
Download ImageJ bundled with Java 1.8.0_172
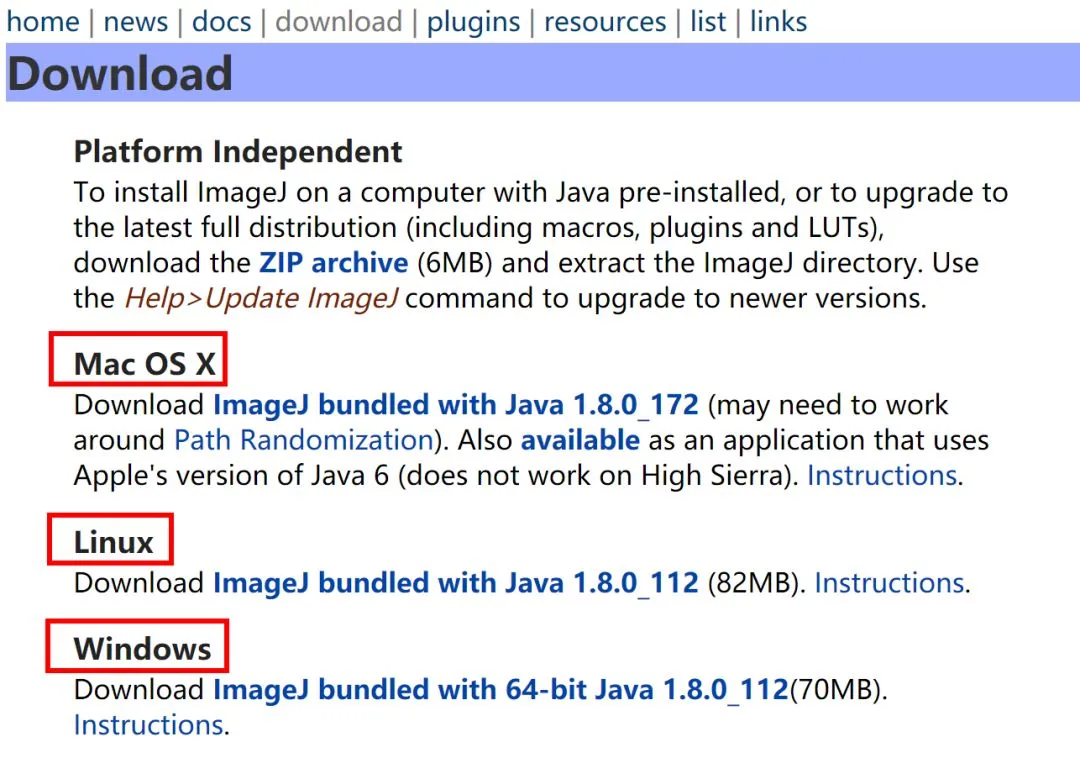click(455, 405)
